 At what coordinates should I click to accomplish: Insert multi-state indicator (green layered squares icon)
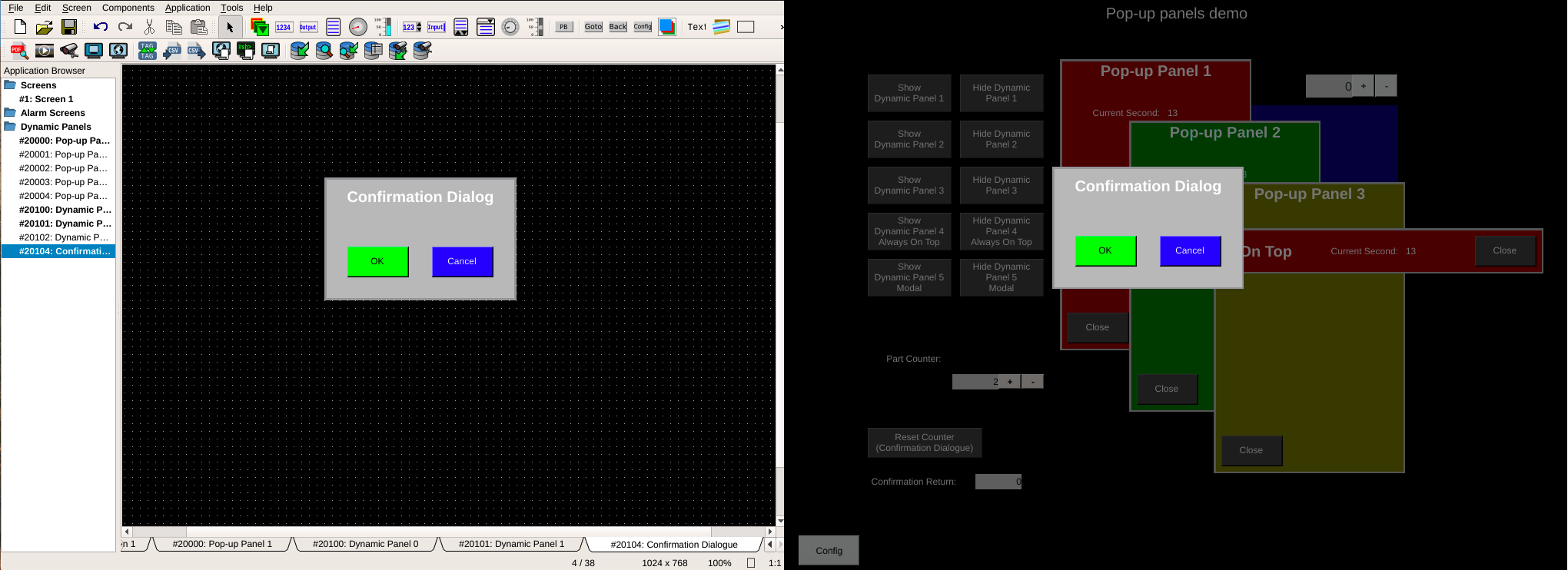260,27
